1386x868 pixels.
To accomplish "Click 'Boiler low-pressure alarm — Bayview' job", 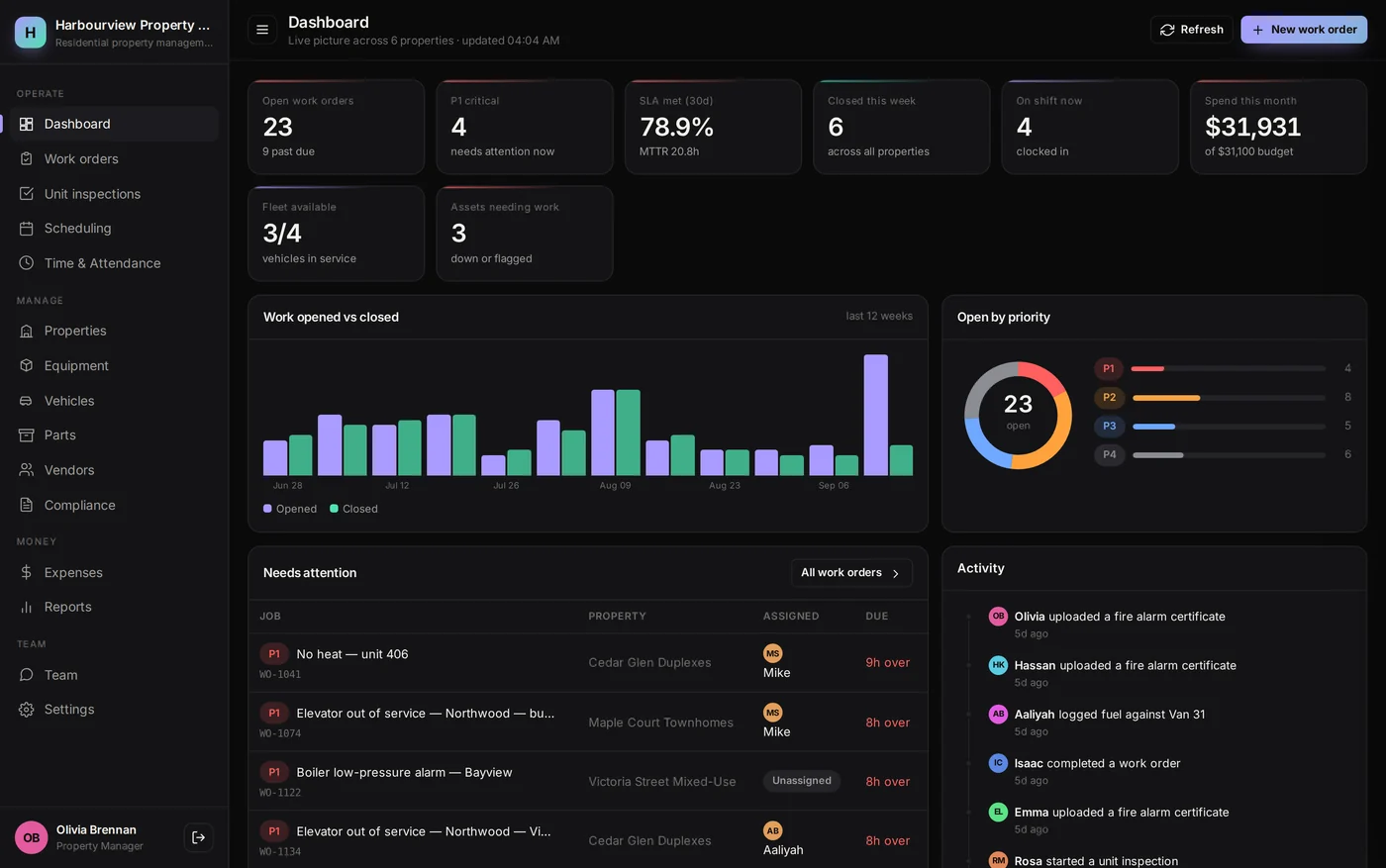I will (404, 772).
